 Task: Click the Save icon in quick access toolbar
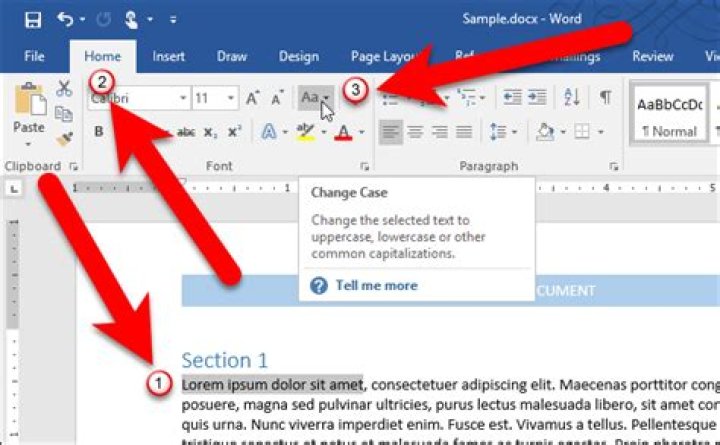[33, 20]
